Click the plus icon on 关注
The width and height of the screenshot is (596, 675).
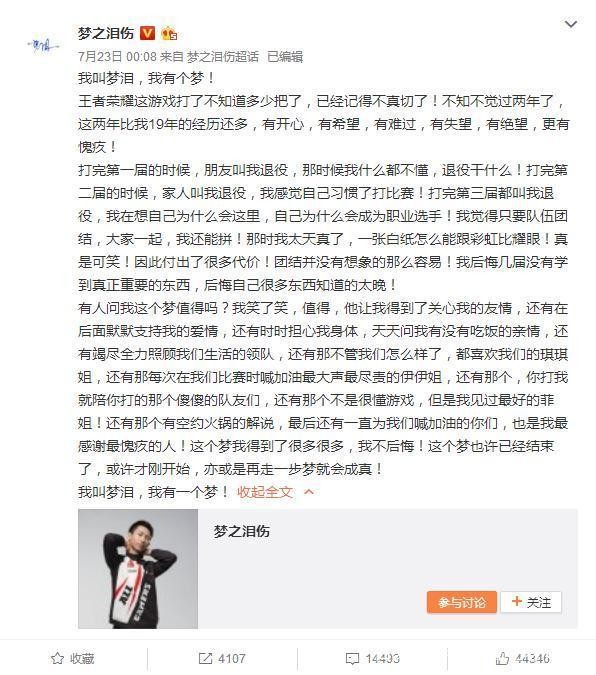click(517, 601)
